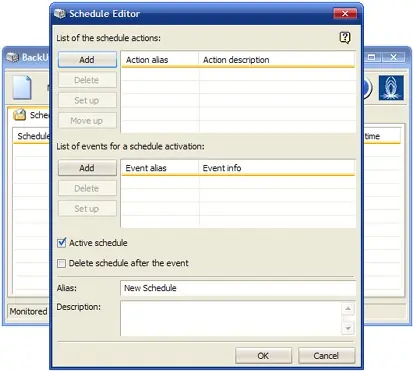Enable Delete schedule after the event
Viewport: 413px width, 371px height.
coord(61,263)
